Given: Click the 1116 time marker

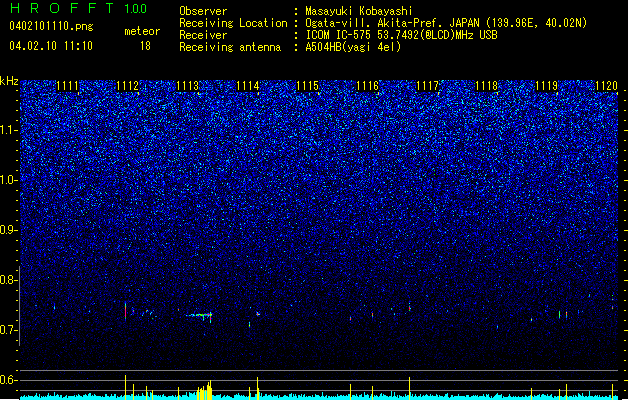Looking at the screenshot, I should tap(367, 86).
